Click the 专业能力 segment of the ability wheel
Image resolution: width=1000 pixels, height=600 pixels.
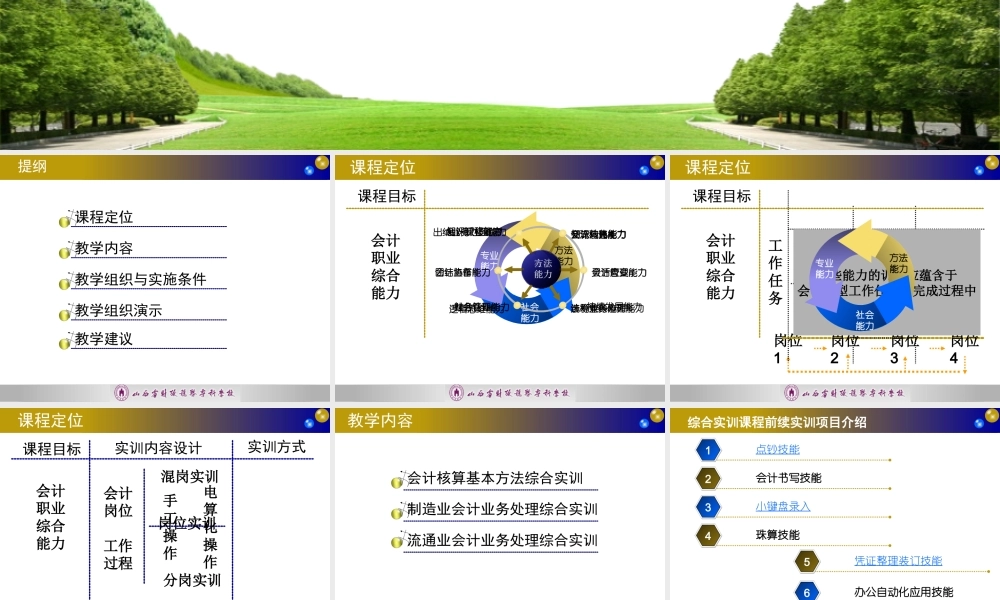489,260
